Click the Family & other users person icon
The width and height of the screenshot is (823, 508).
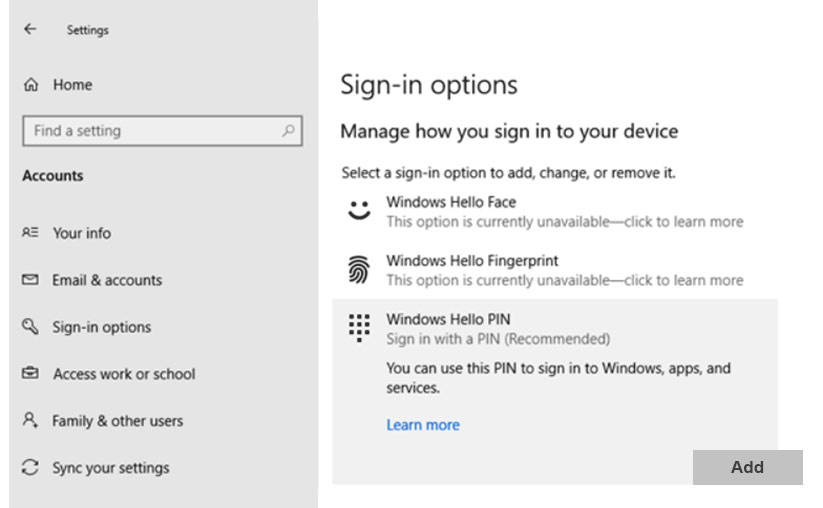coord(30,420)
